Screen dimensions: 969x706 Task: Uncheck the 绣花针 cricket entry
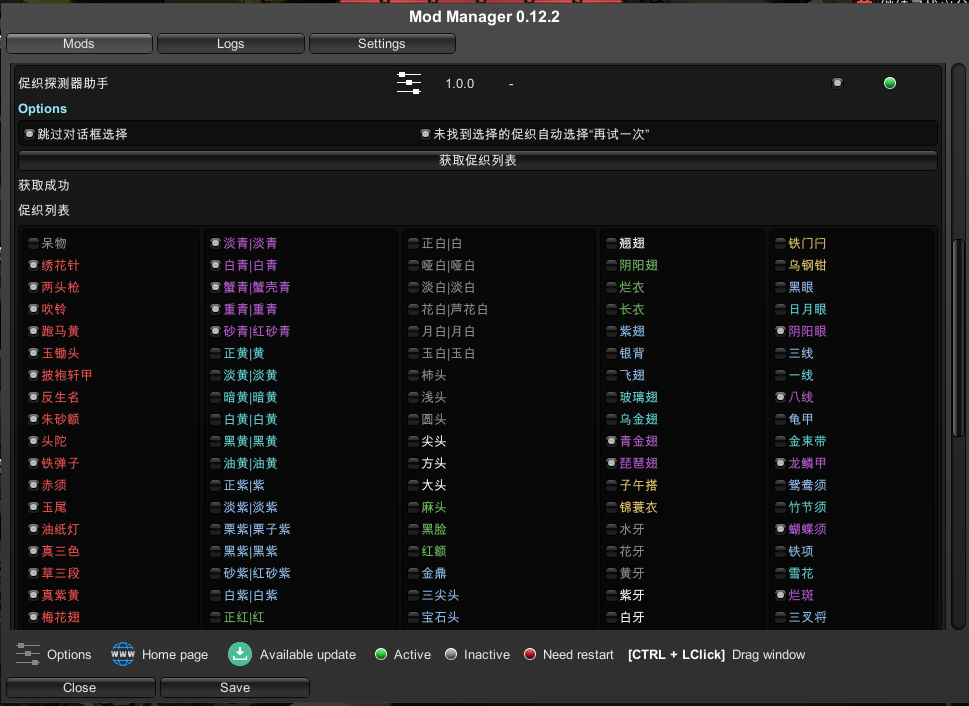tap(34, 265)
